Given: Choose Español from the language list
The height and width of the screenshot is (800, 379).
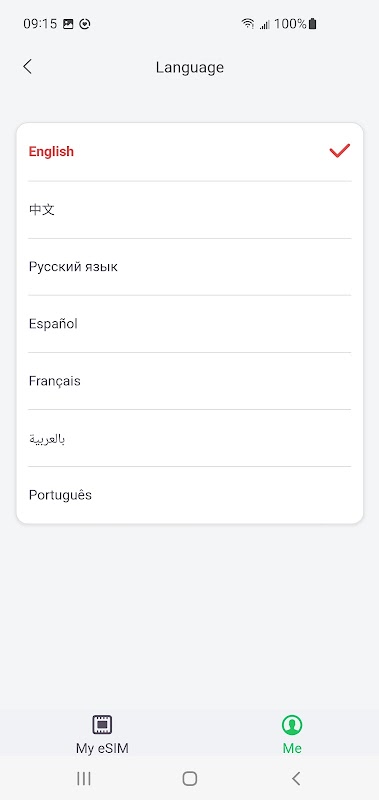Looking at the screenshot, I should click(190, 324).
